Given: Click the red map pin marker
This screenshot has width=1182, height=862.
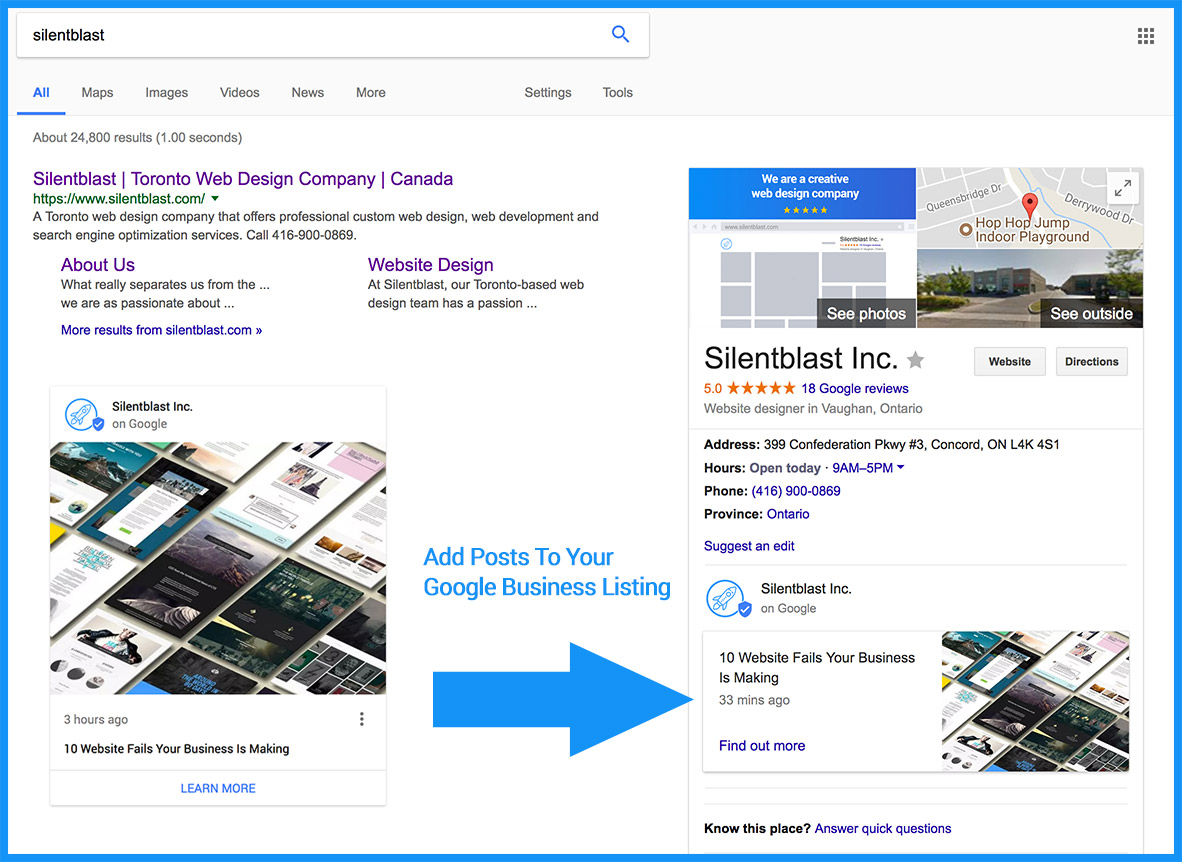Looking at the screenshot, I should tap(1030, 207).
